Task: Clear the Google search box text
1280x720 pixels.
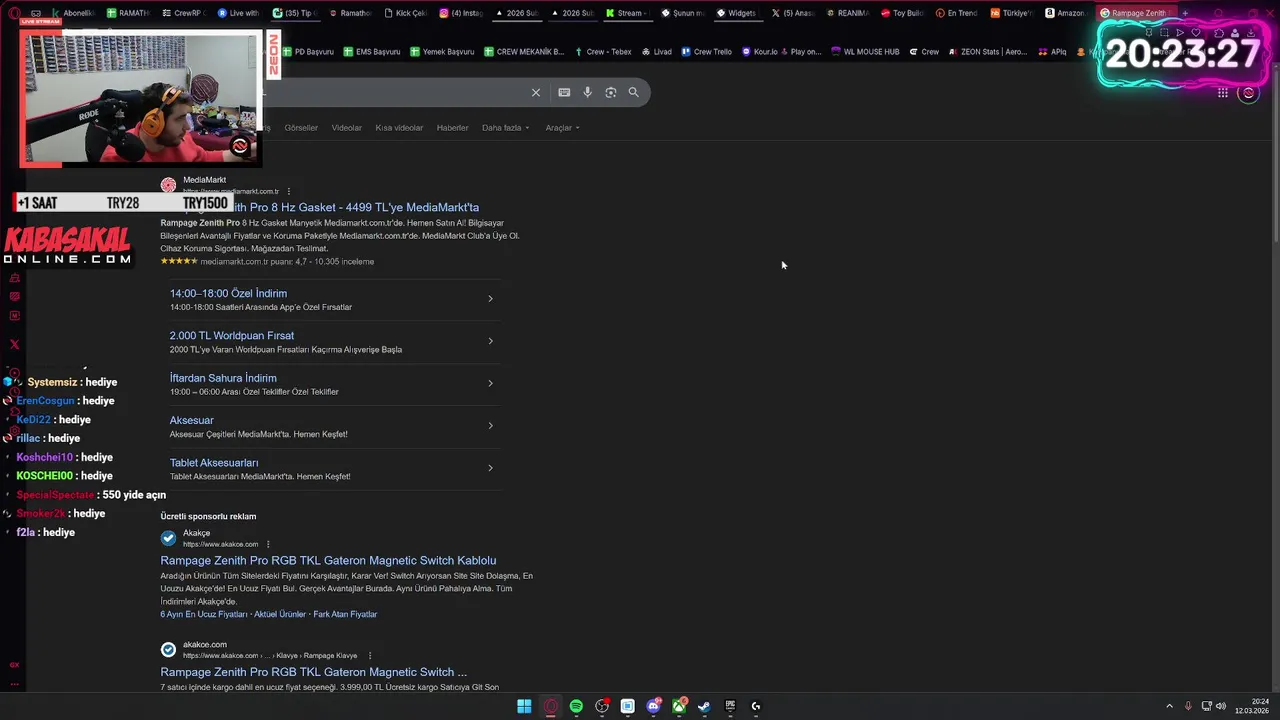Action: click(x=536, y=92)
